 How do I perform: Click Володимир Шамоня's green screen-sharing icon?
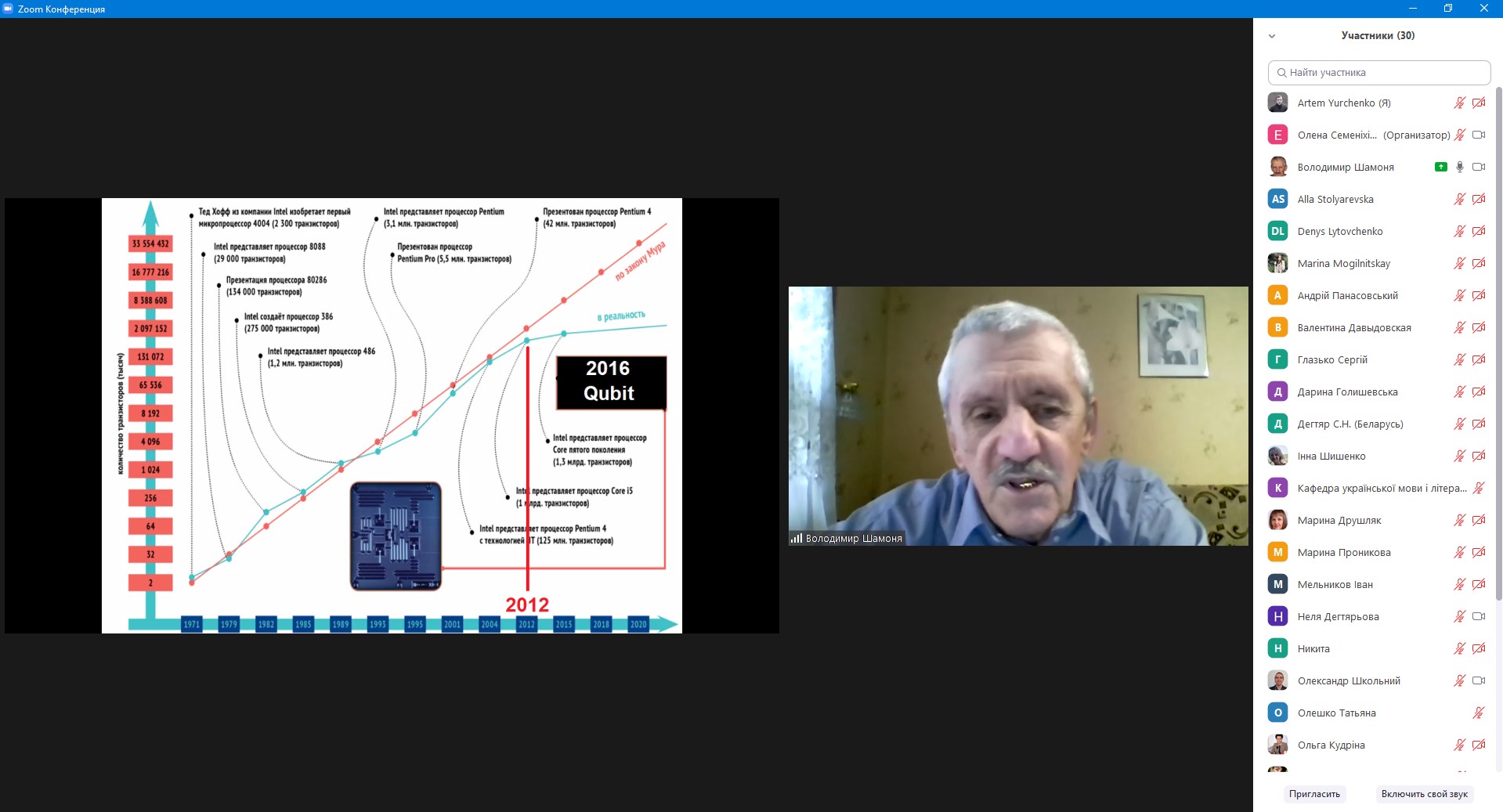coord(1440,167)
